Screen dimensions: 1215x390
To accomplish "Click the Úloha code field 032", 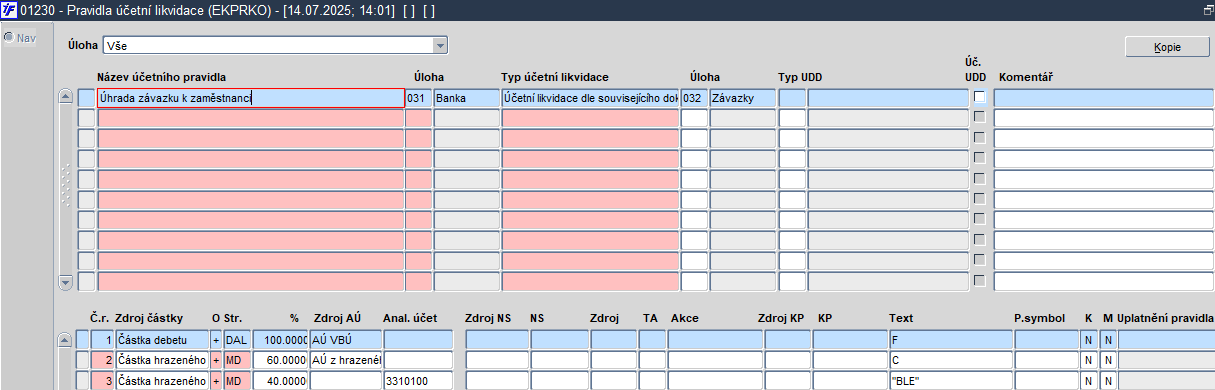I will (694, 98).
